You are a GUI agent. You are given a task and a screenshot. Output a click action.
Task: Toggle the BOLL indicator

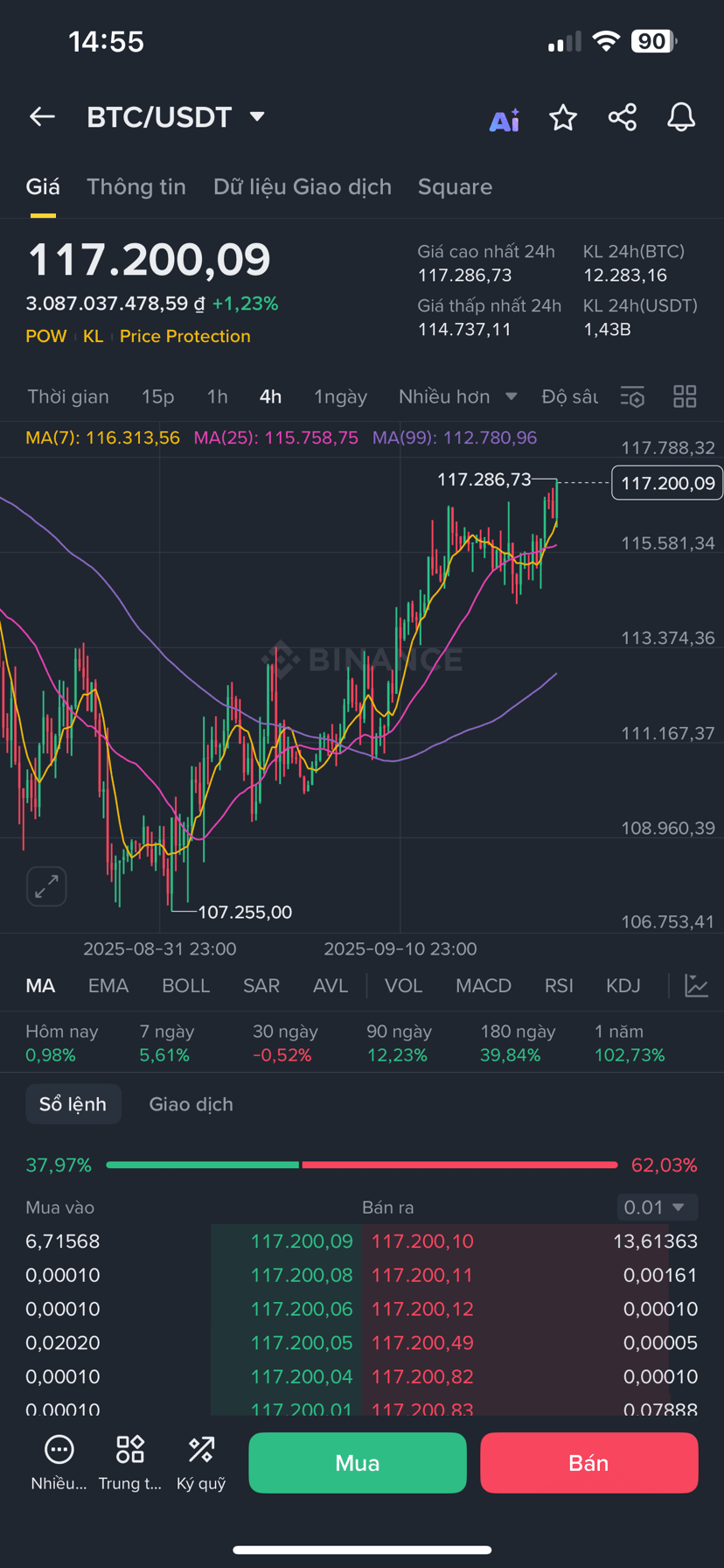(x=186, y=985)
